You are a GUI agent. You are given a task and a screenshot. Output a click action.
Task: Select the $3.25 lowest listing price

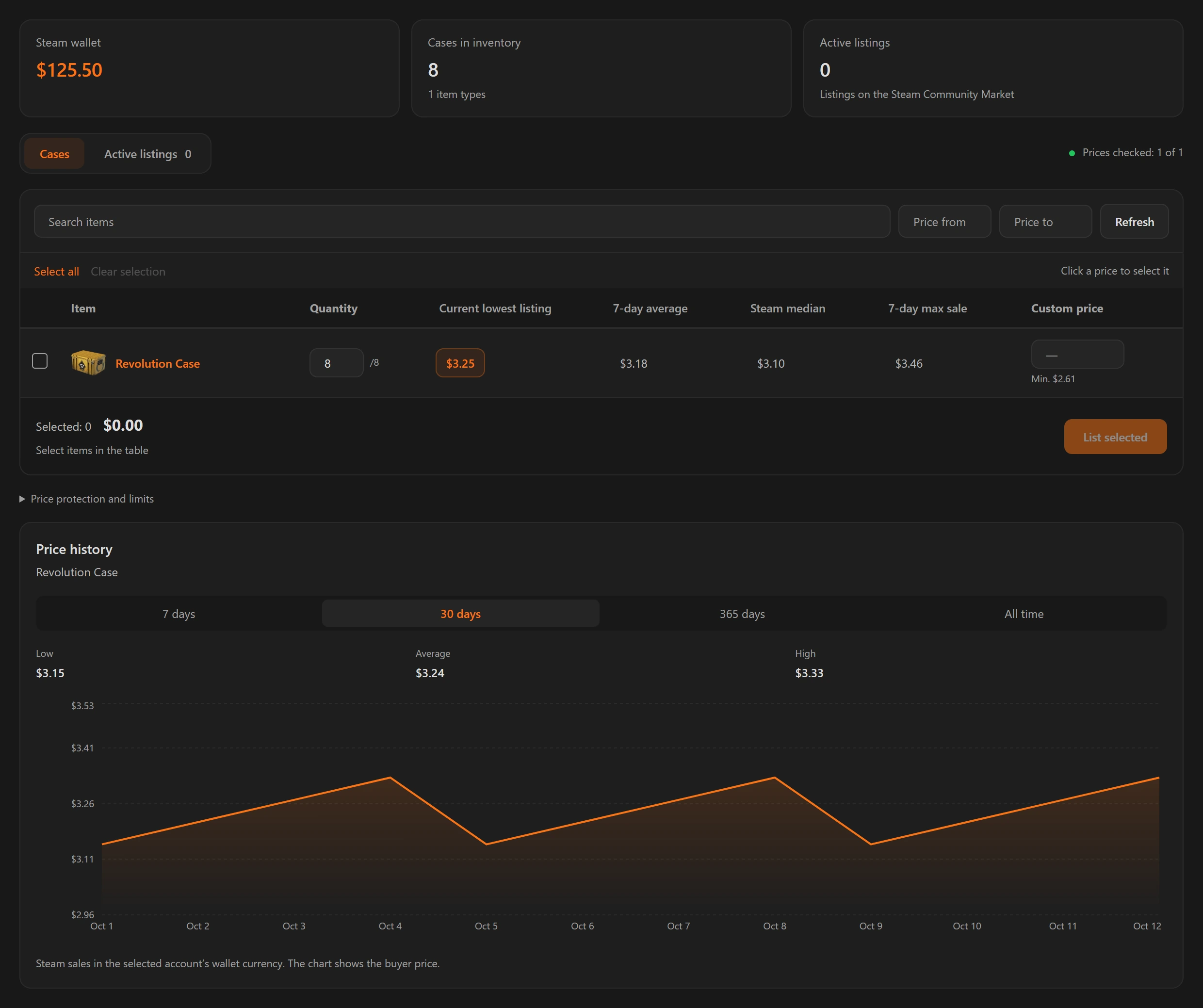click(460, 363)
